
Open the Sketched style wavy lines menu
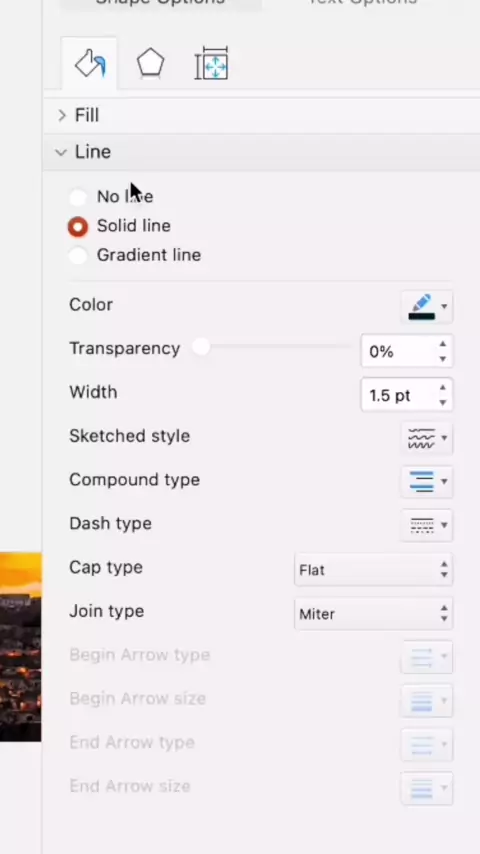[427, 438]
